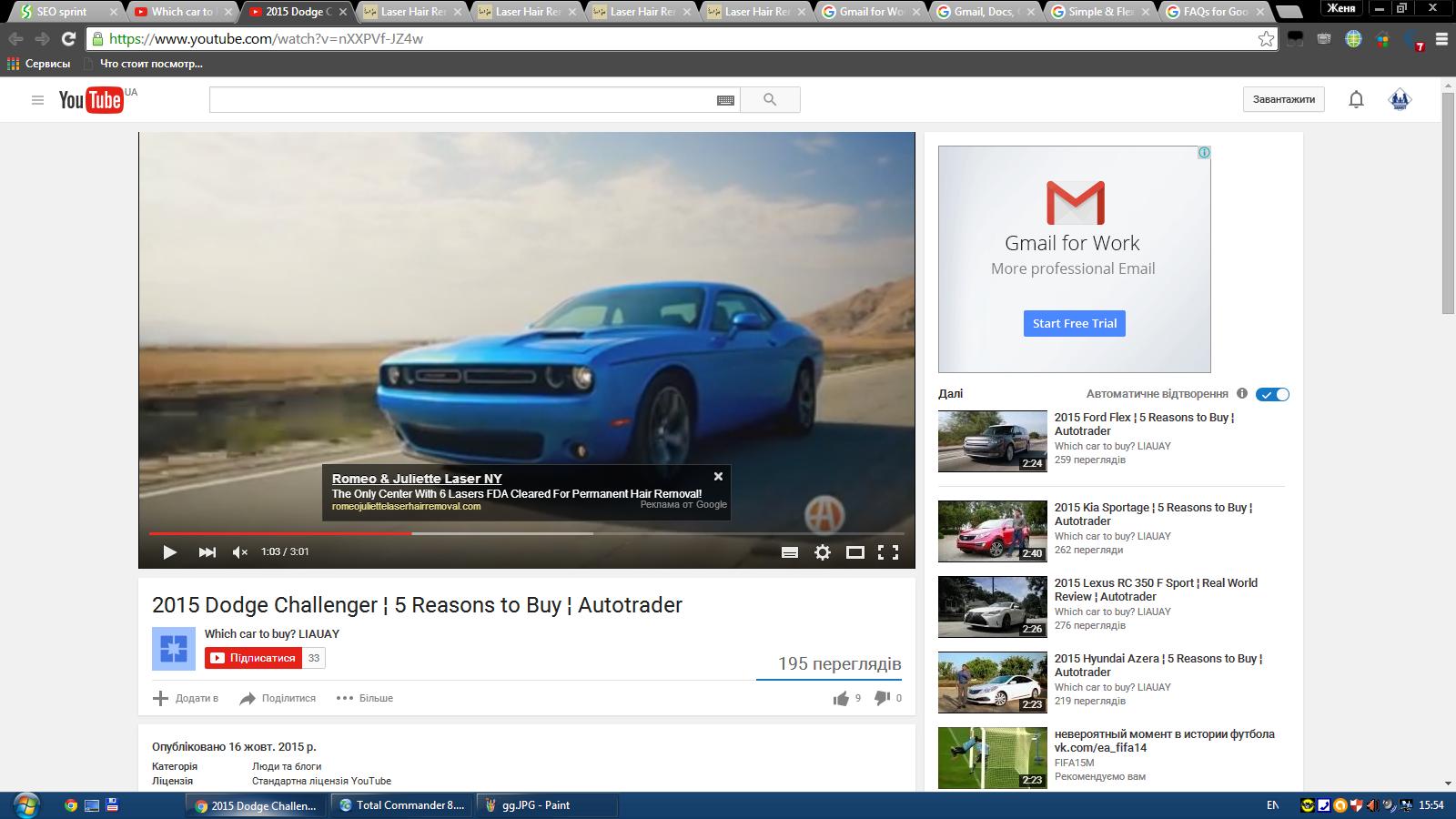This screenshot has width=1456, height=819.
Task: Reload the current page
Action: click(x=68, y=39)
